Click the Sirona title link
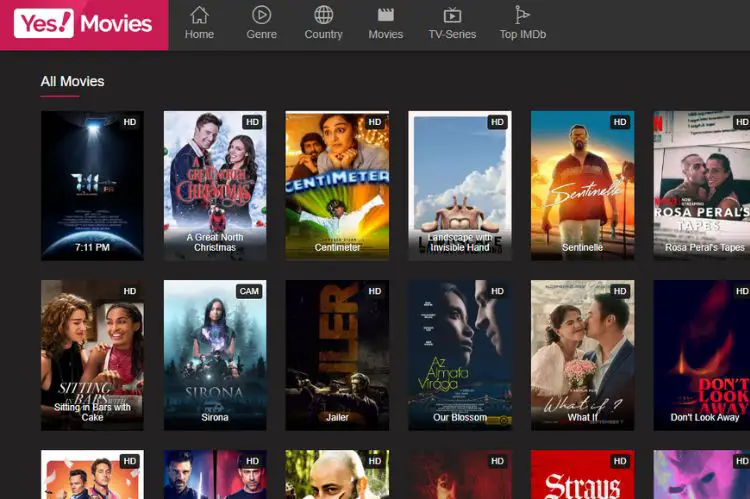The height and width of the screenshot is (499, 750). [x=215, y=417]
